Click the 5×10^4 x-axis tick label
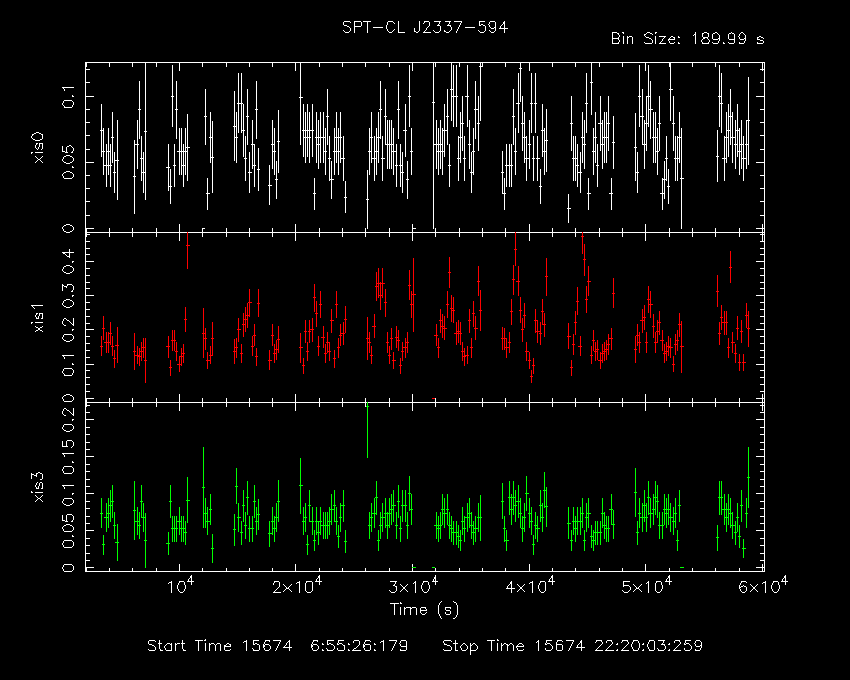 click(647, 586)
